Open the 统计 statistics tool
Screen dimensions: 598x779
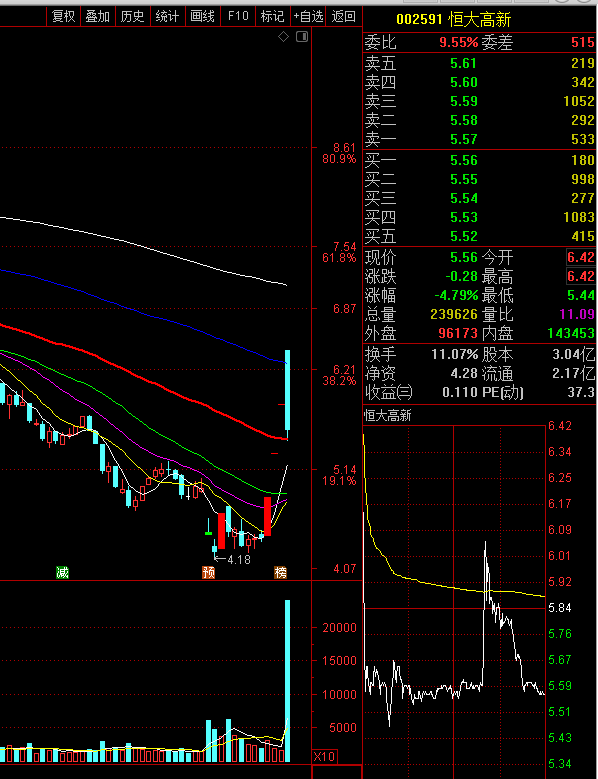167,16
